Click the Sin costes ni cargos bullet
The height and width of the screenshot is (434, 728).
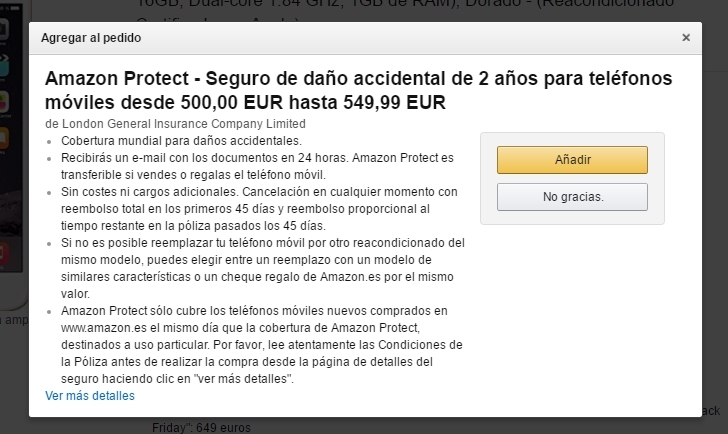[x=260, y=191]
